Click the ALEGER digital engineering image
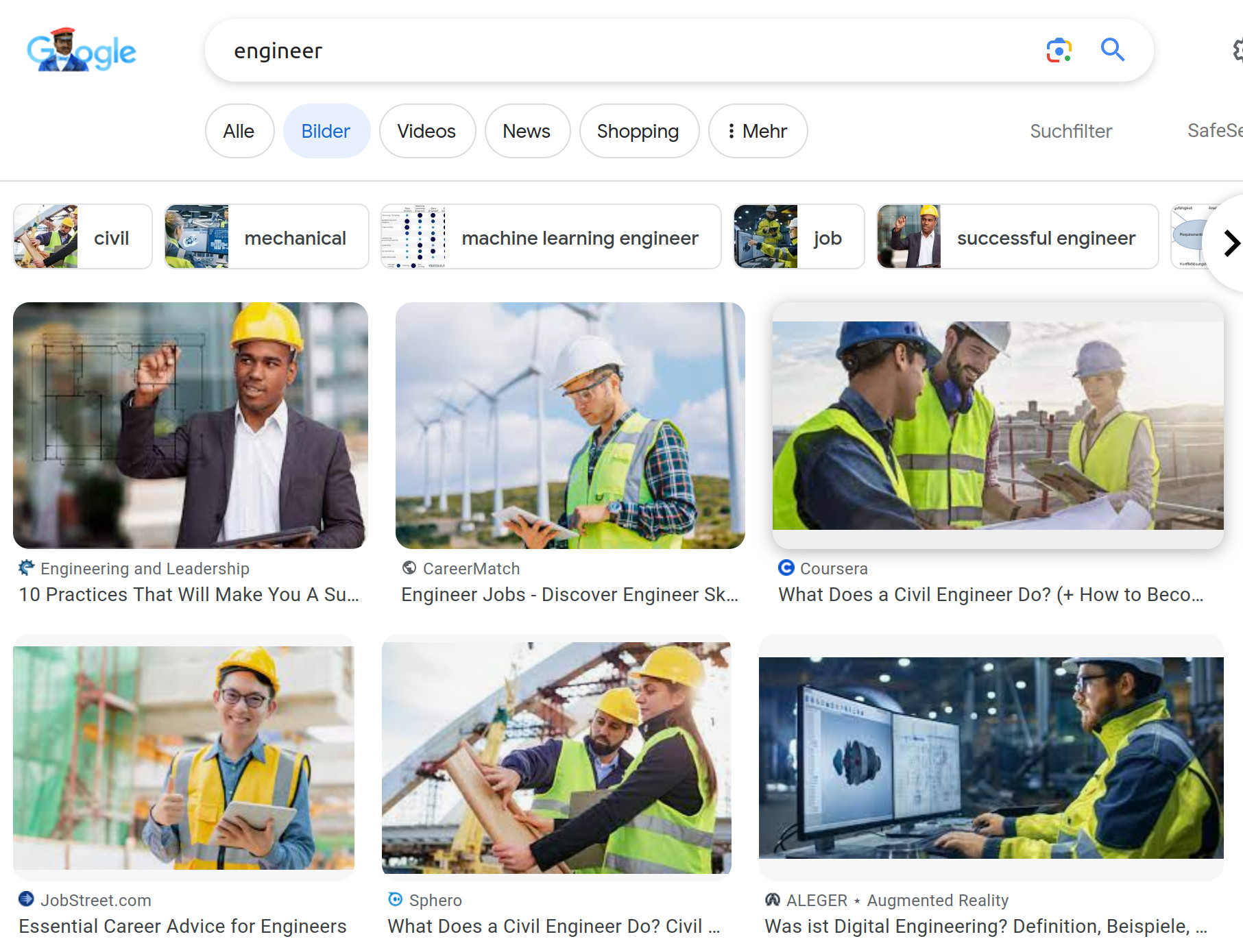 [991, 757]
